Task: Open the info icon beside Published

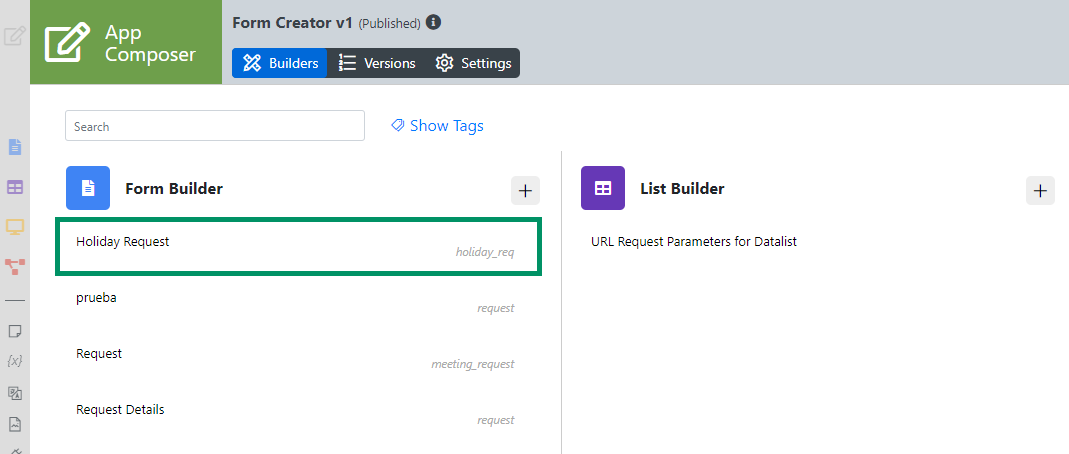Action: 433,22
